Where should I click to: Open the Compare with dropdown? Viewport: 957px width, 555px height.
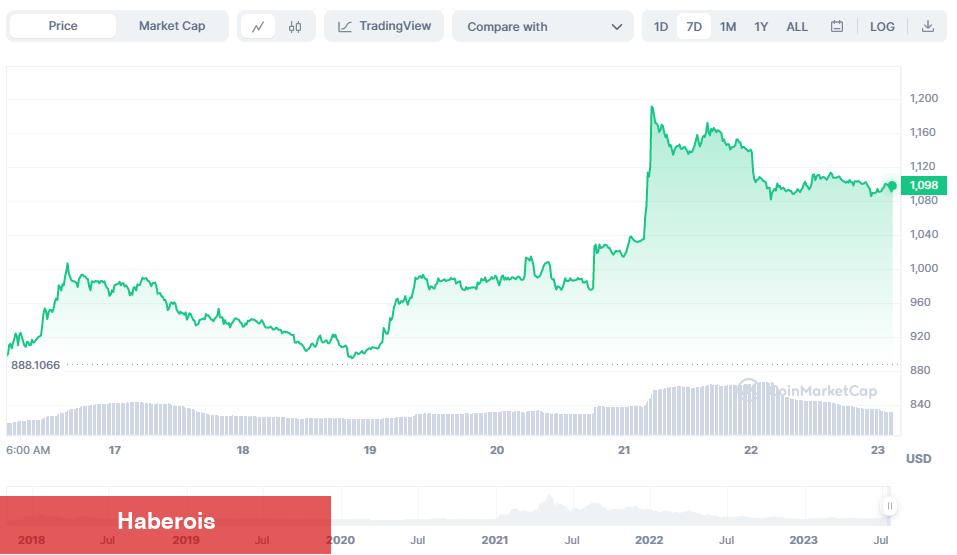coord(543,27)
